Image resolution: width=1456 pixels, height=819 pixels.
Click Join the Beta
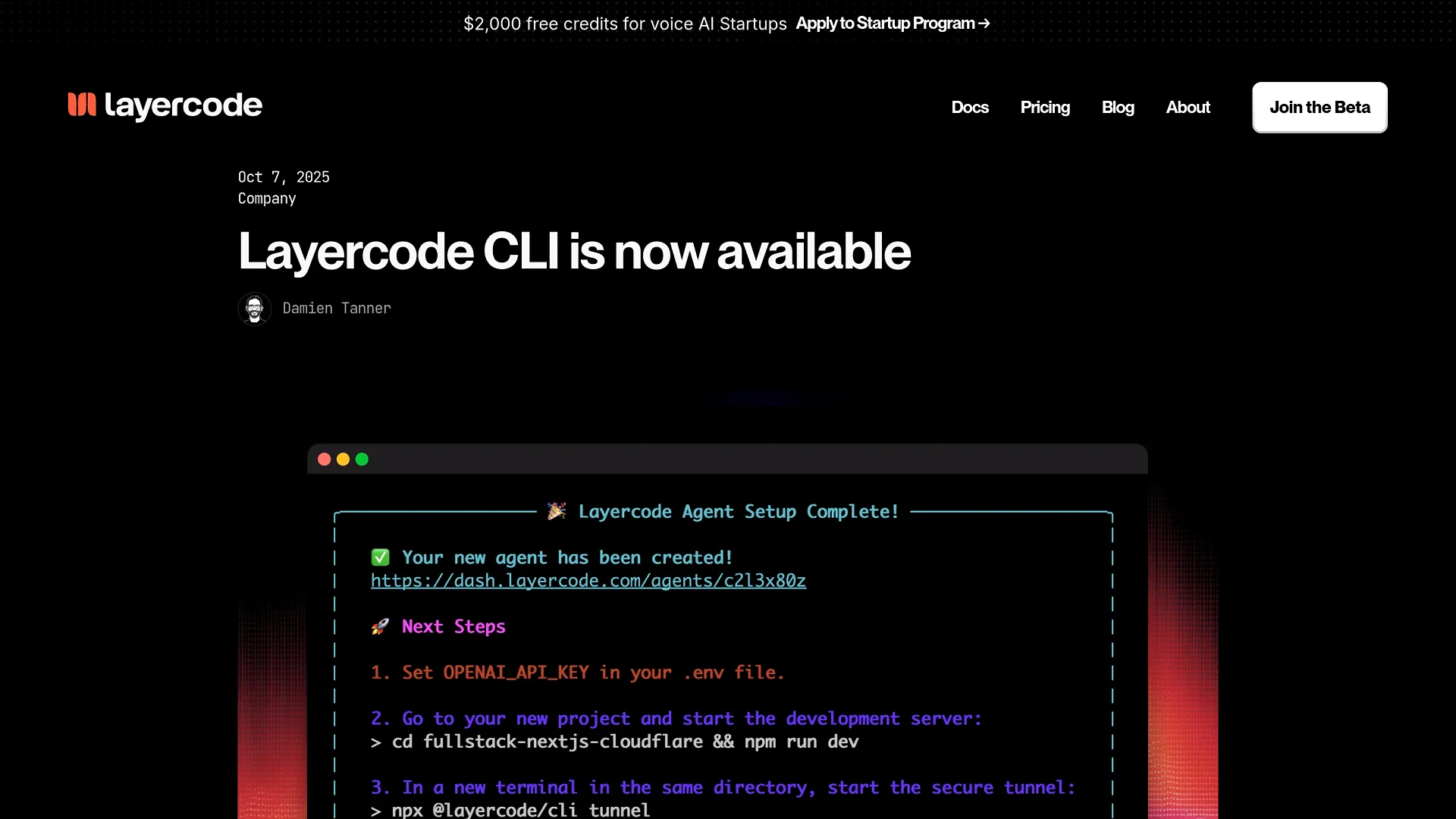[x=1319, y=107]
